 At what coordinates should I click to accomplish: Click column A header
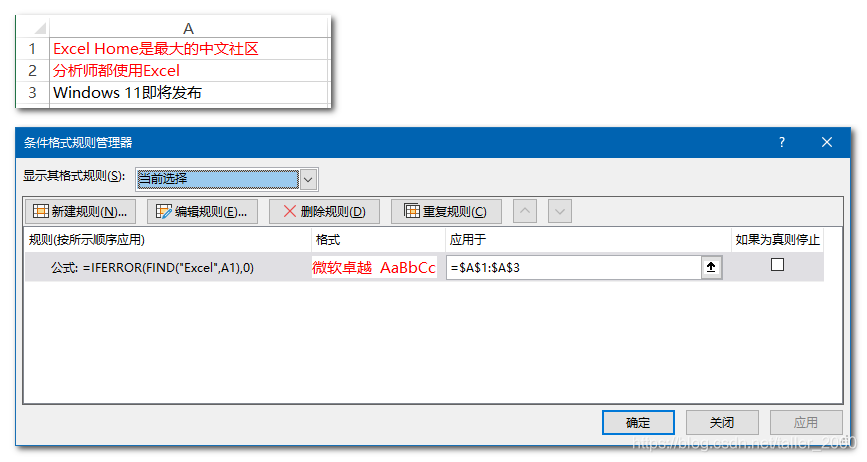tap(190, 28)
